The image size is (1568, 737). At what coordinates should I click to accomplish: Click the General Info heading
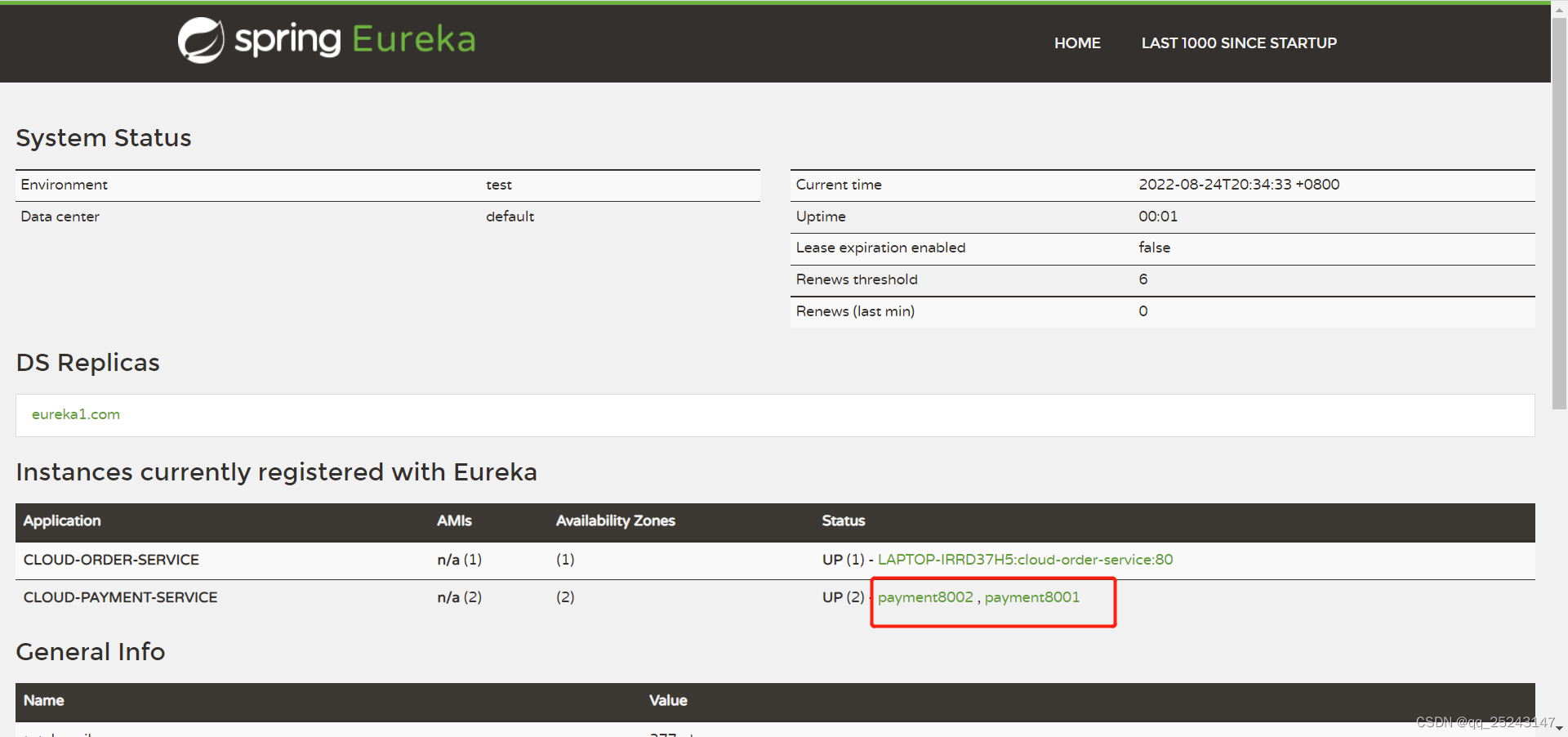point(91,652)
